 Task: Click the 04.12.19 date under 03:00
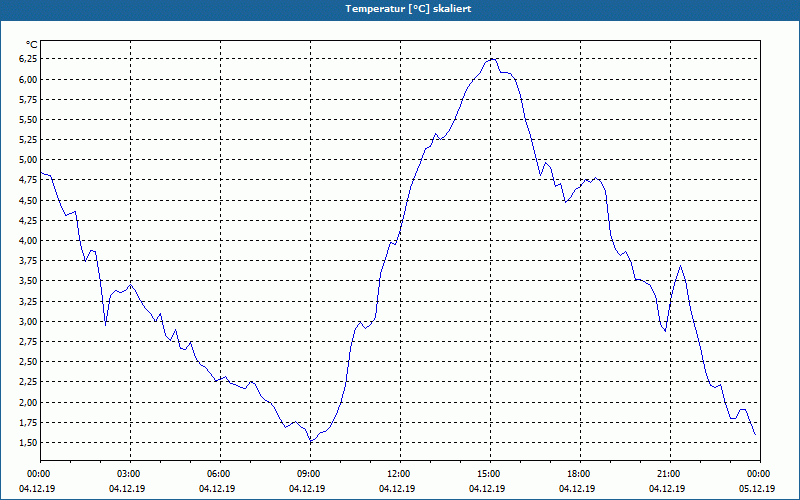[x=127, y=489]
